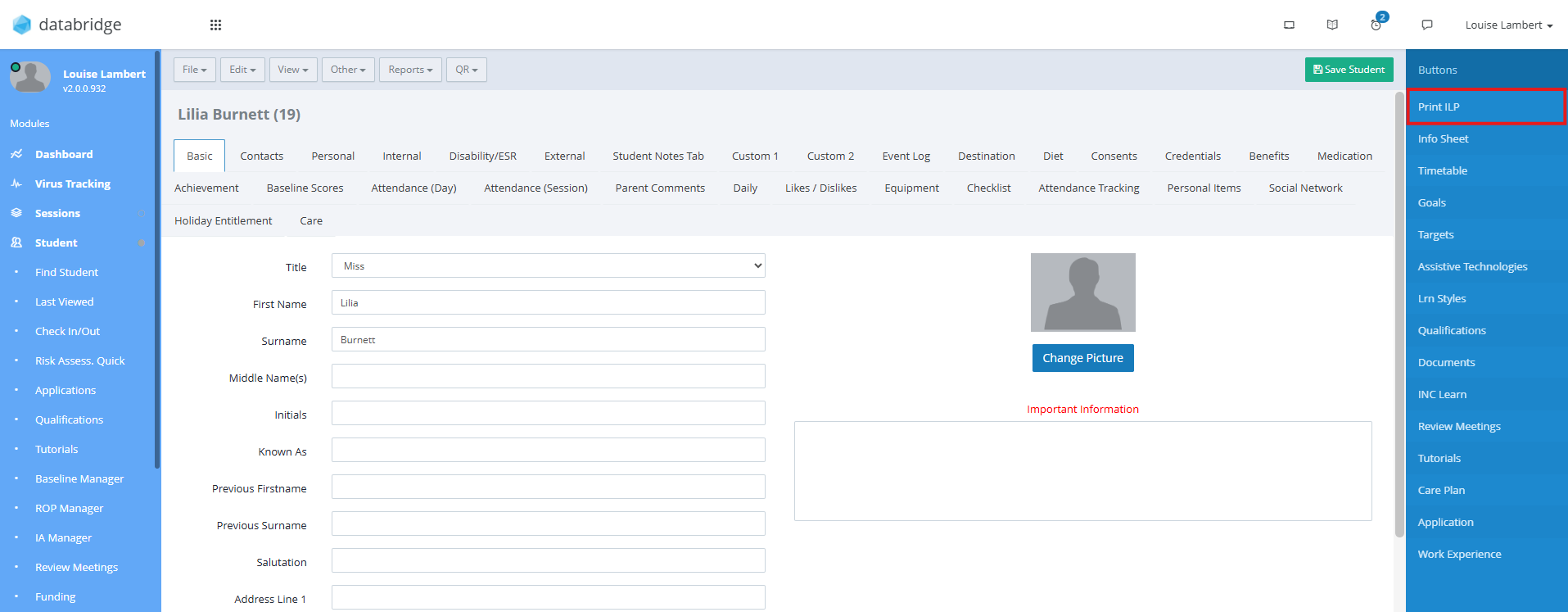Open the Louise Lambert account dropdown
This screenshot has width=1568, height=612.
1509,25
